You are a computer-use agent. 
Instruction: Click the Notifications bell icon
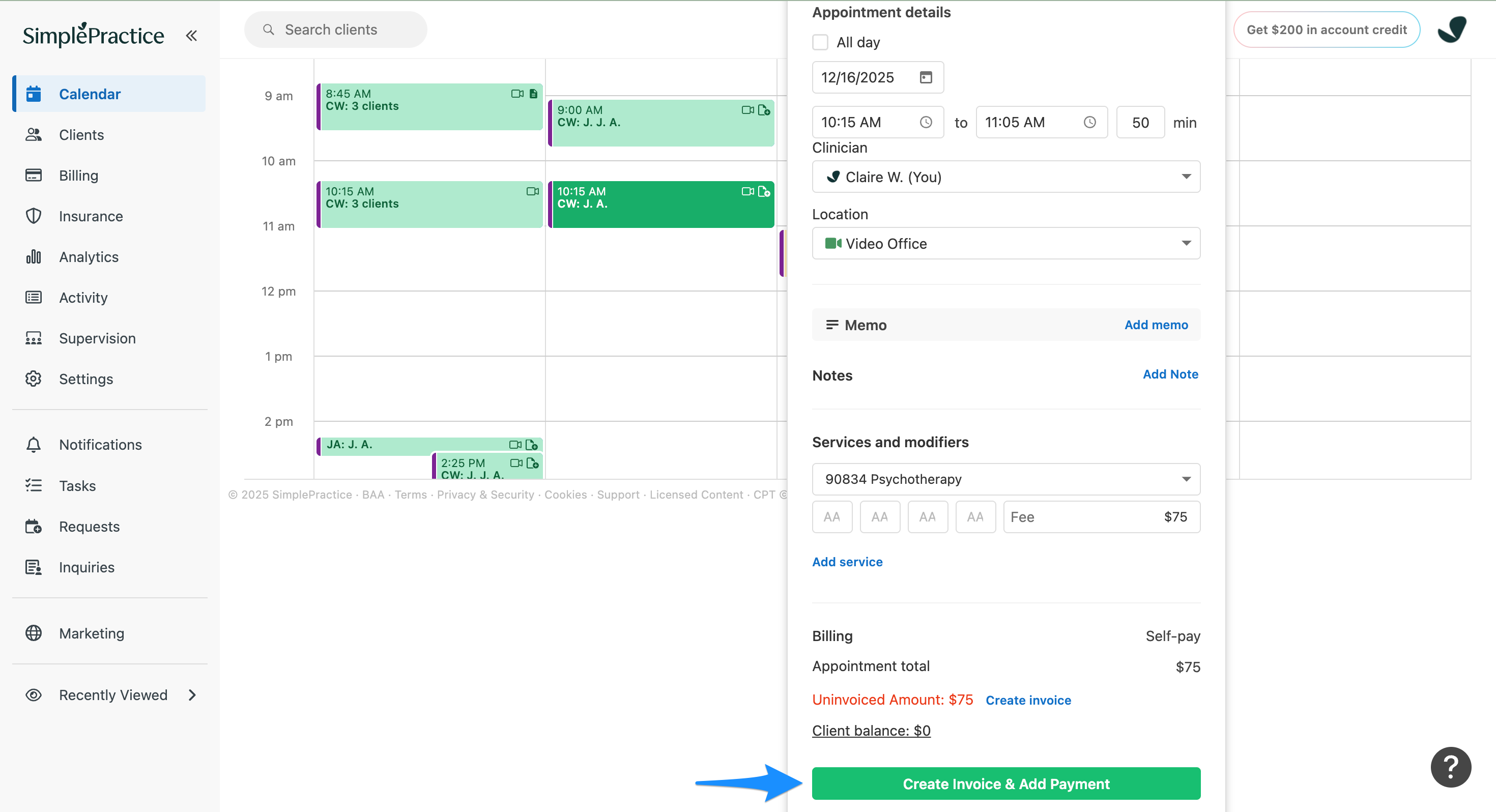[x=34, y=444]
